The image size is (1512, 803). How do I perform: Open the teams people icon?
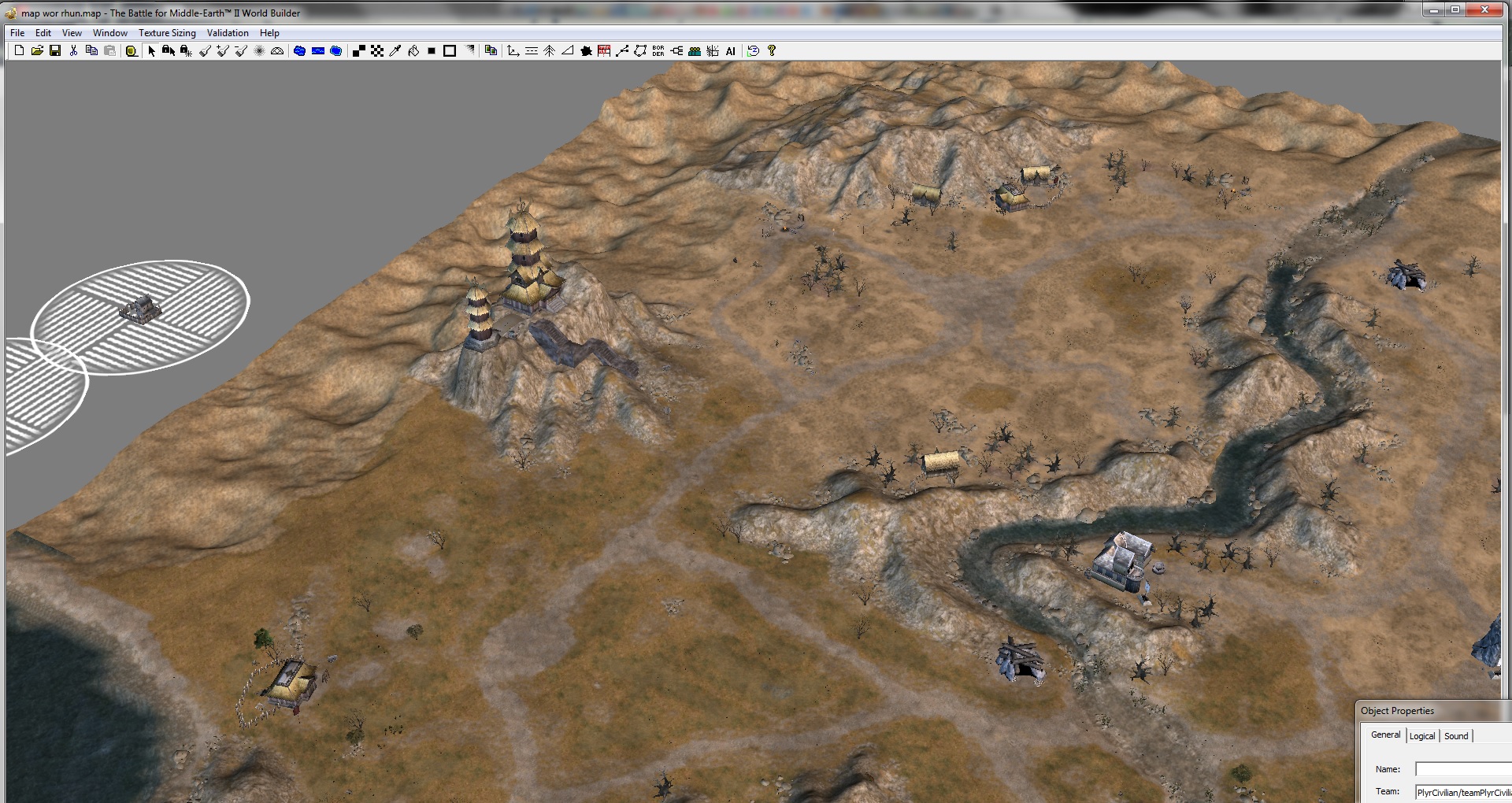[695, 50]
